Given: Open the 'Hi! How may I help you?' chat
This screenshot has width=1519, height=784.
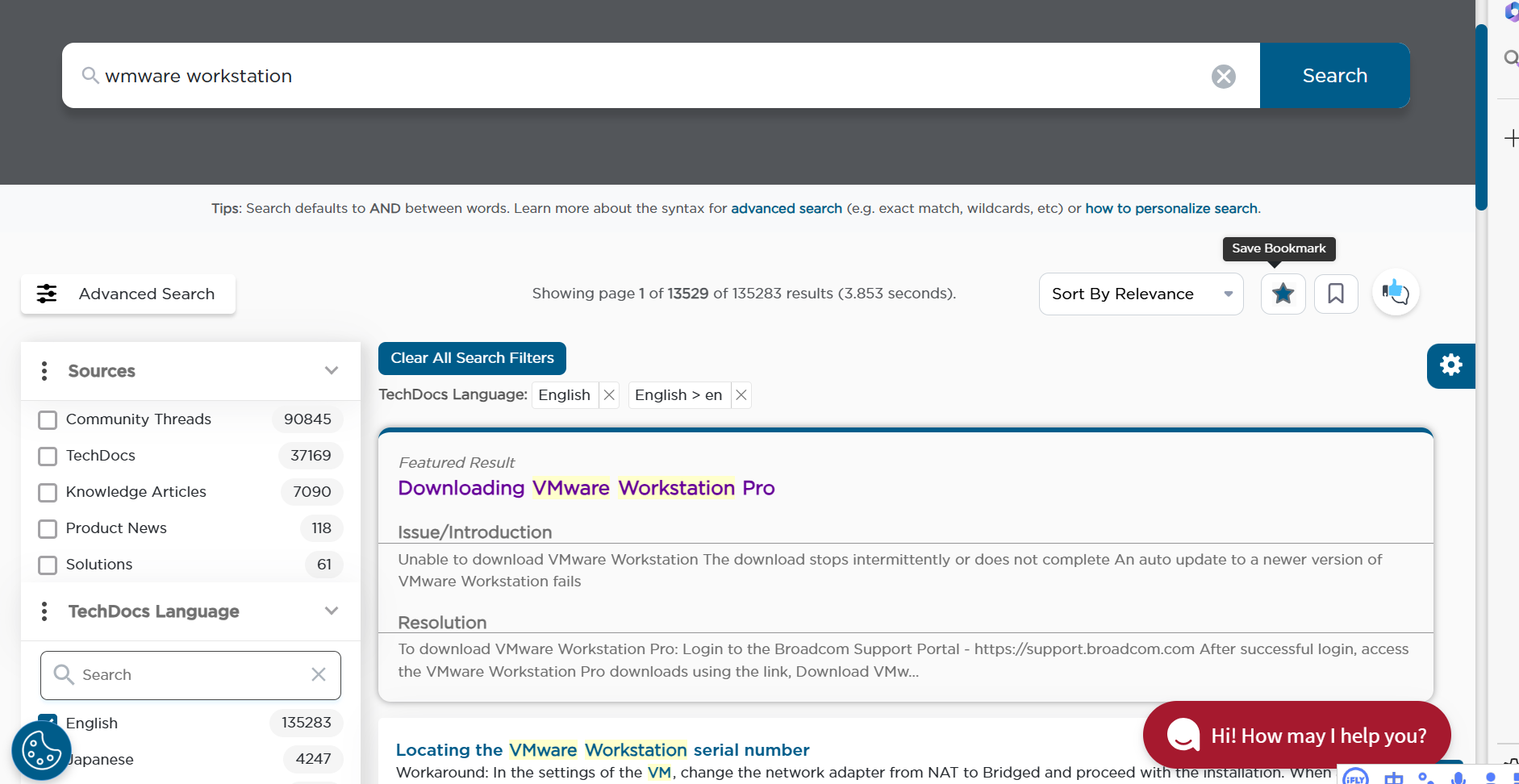Looking at the screenshot, I should coord(1296,735).
